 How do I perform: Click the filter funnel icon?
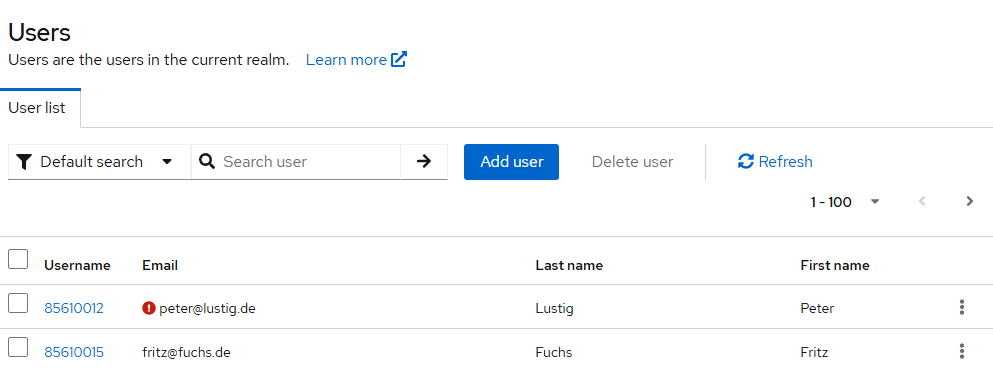click(x=24, y=162)
